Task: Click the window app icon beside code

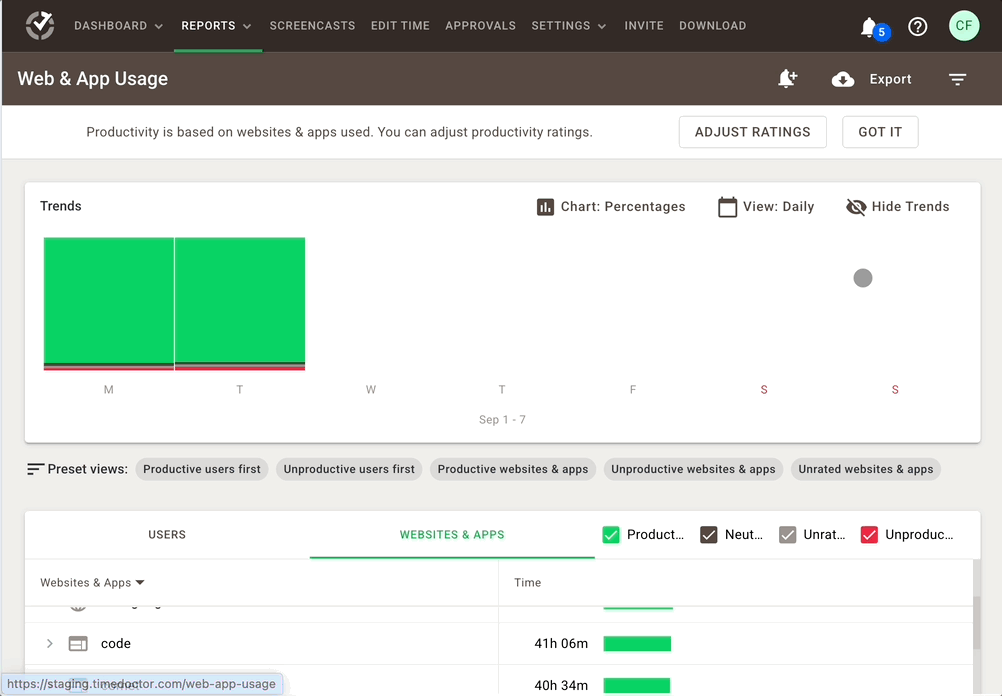Action: tap(78, 644)
